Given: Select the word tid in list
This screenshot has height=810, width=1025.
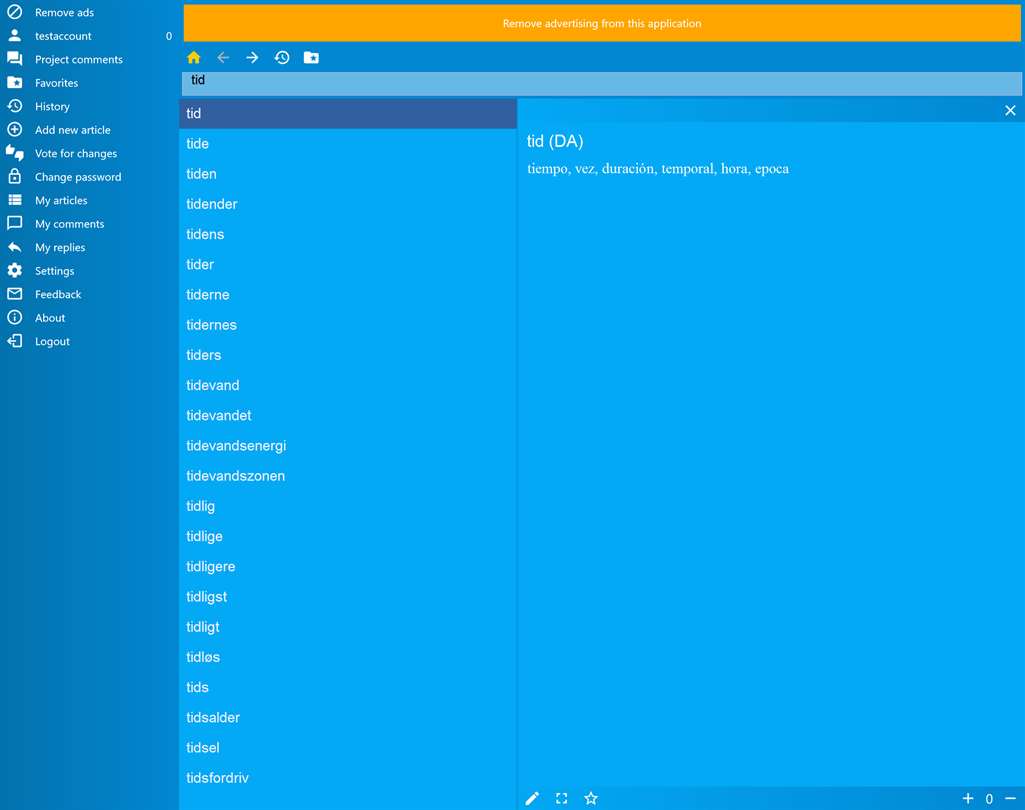Looking at the screenshot, I should [348, 113].
